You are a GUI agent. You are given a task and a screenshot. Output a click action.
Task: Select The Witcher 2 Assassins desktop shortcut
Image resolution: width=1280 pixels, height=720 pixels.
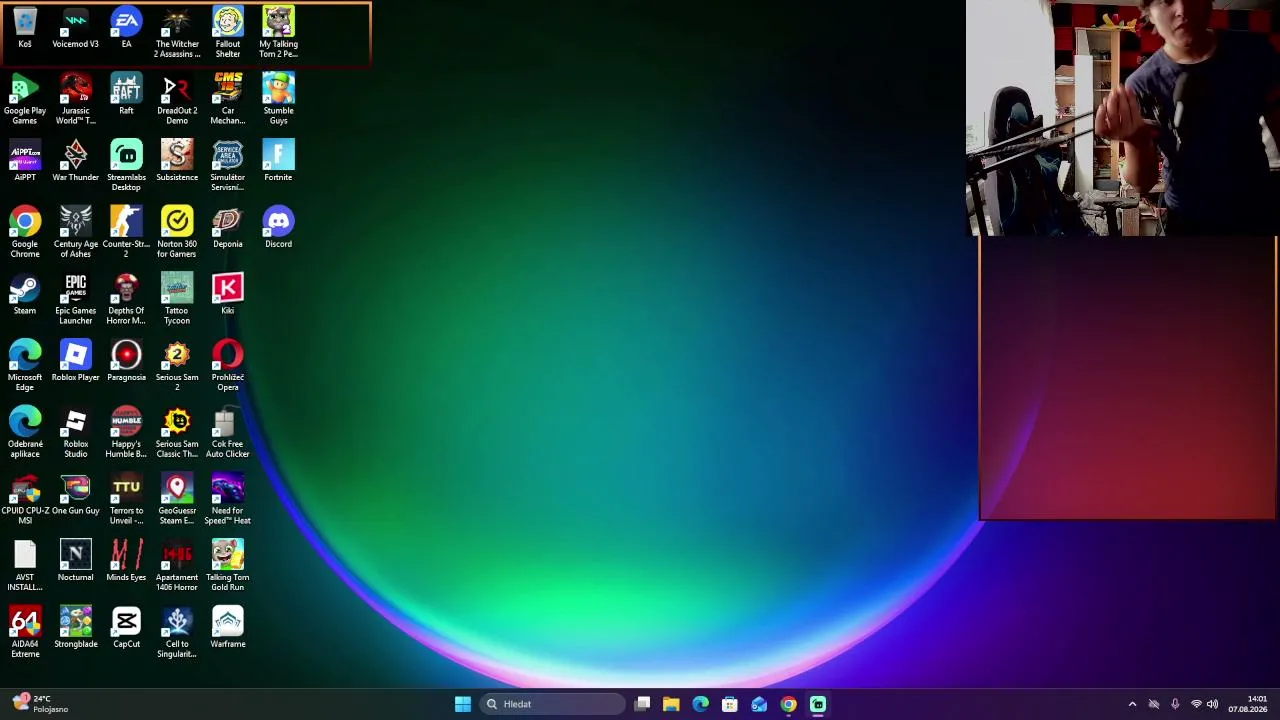[177, 33]
